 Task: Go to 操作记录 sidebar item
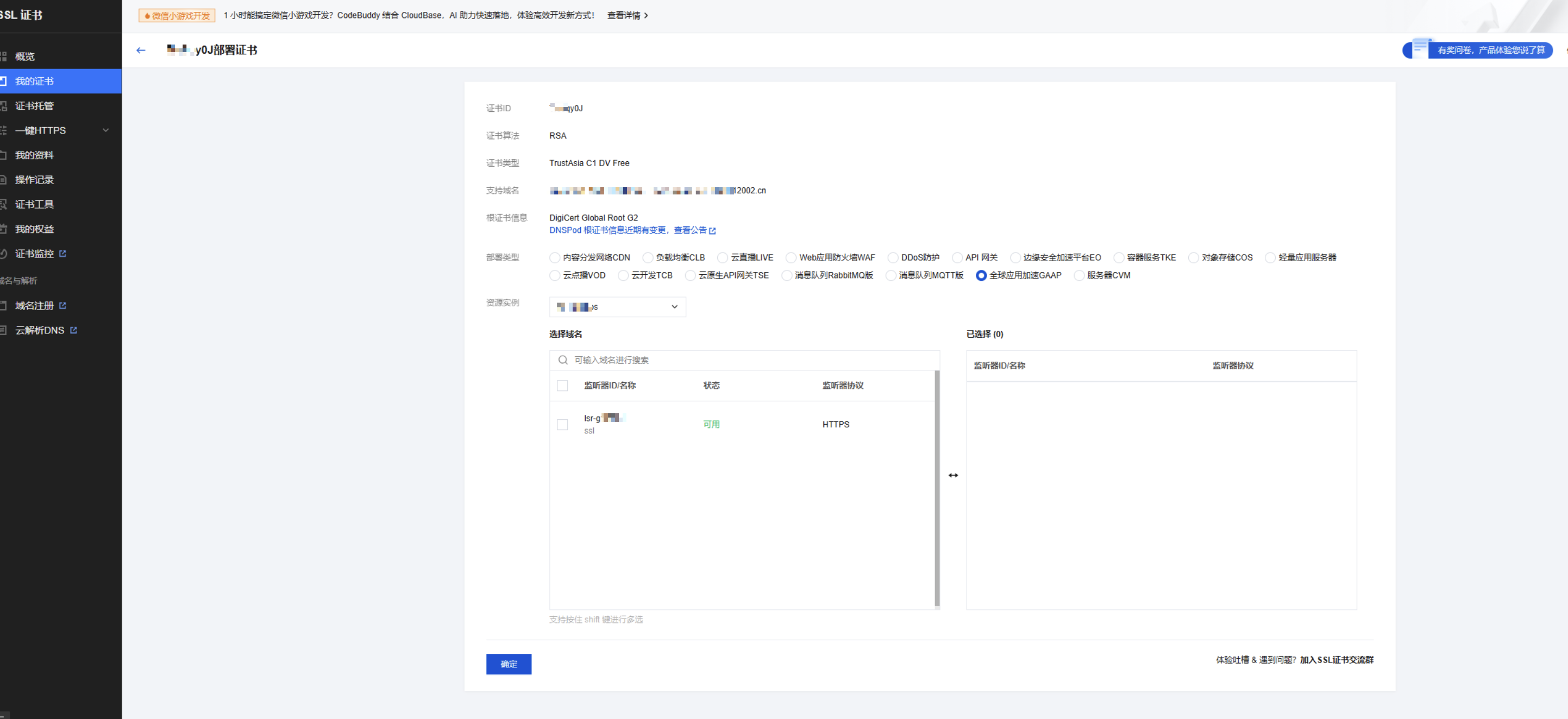34,180
